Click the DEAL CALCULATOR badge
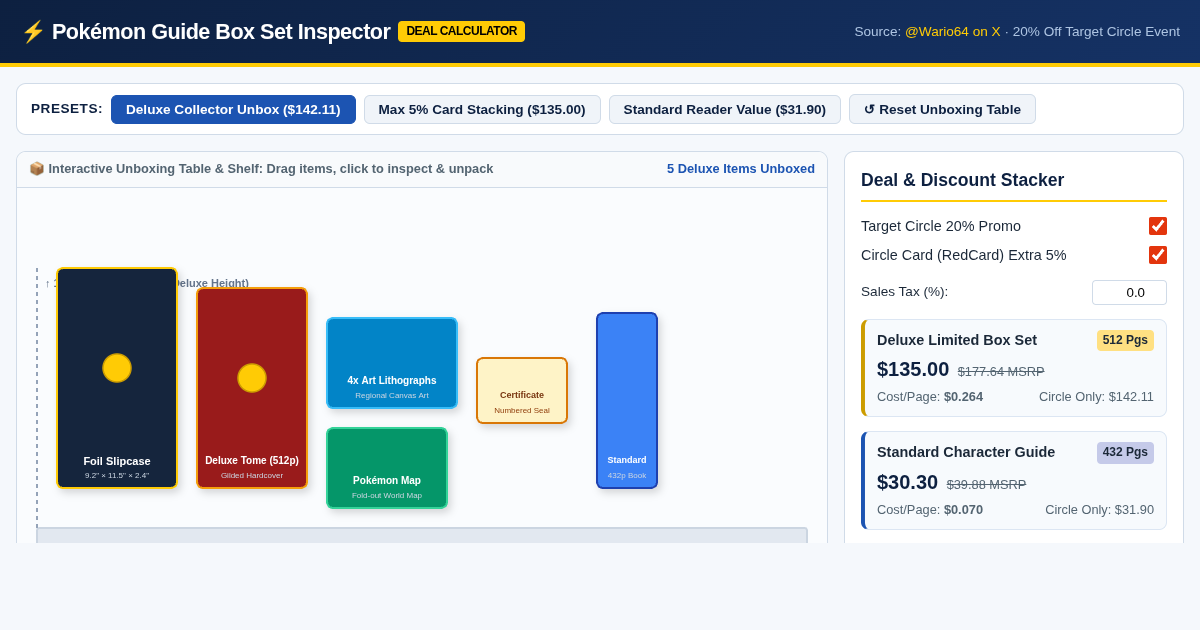1200x630 pixels. 462,31
